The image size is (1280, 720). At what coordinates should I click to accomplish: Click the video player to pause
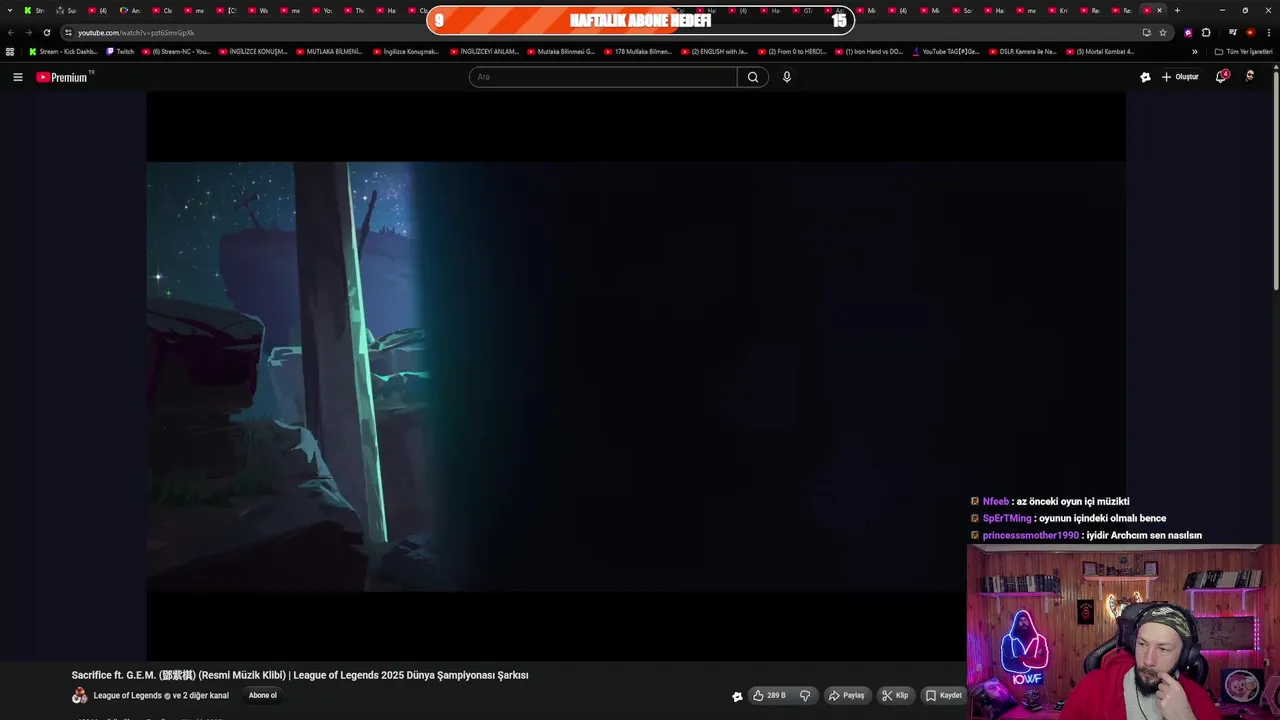[636, 376]
